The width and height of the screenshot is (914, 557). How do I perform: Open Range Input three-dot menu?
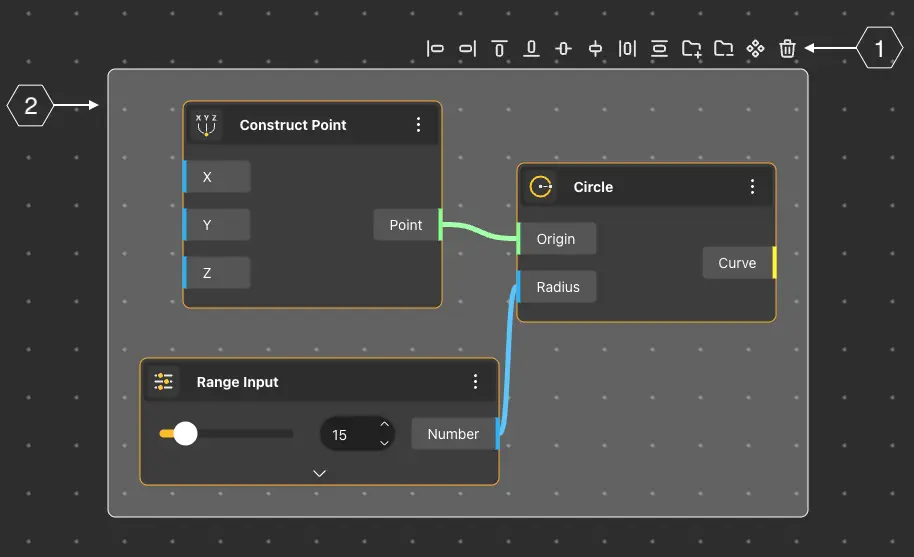[x=476, y=382]
